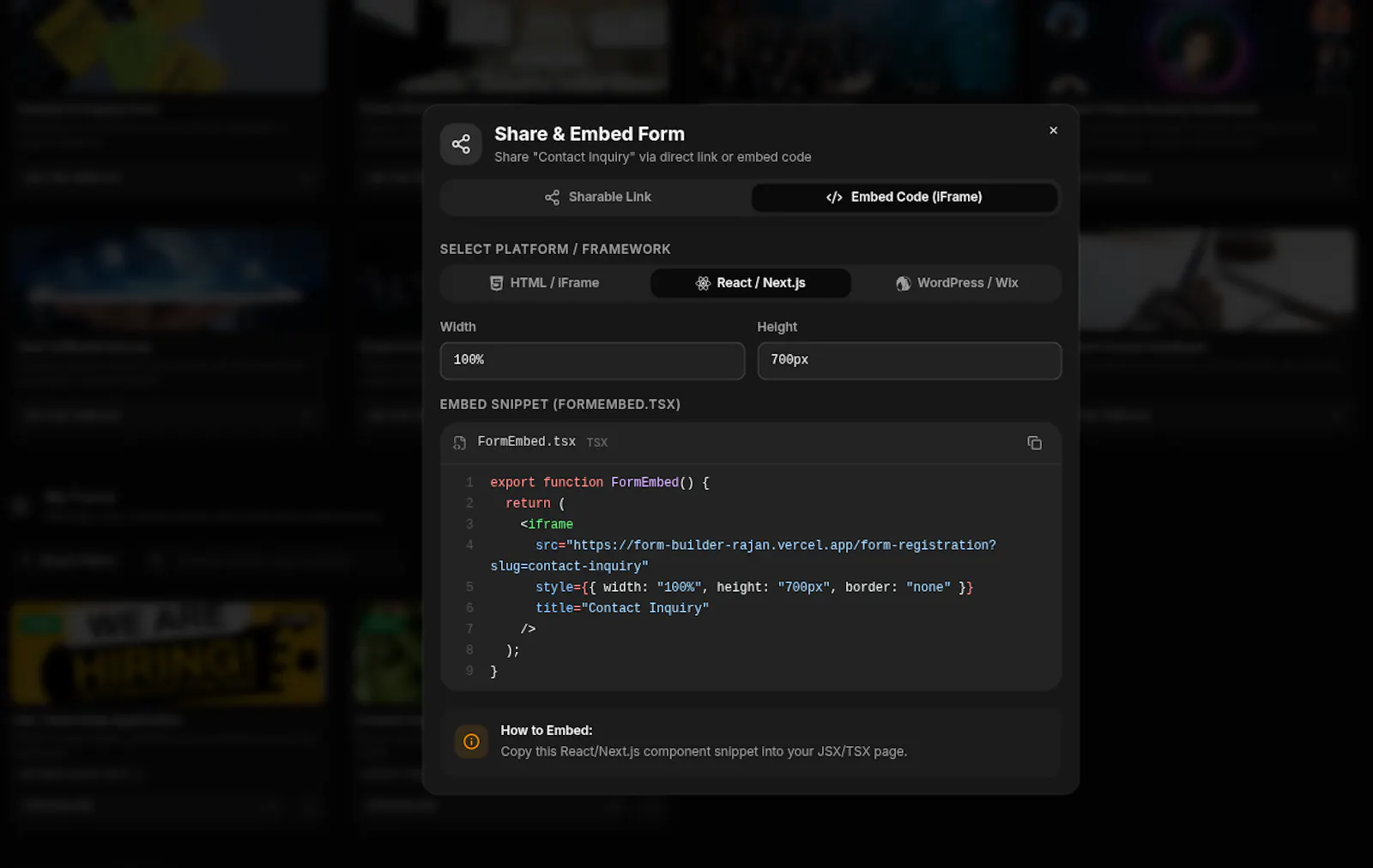Click the 'We are Hiring' thumbnail behind the dialog
This screenshot has height=868, width=1373.
click(x=168, y=654)
